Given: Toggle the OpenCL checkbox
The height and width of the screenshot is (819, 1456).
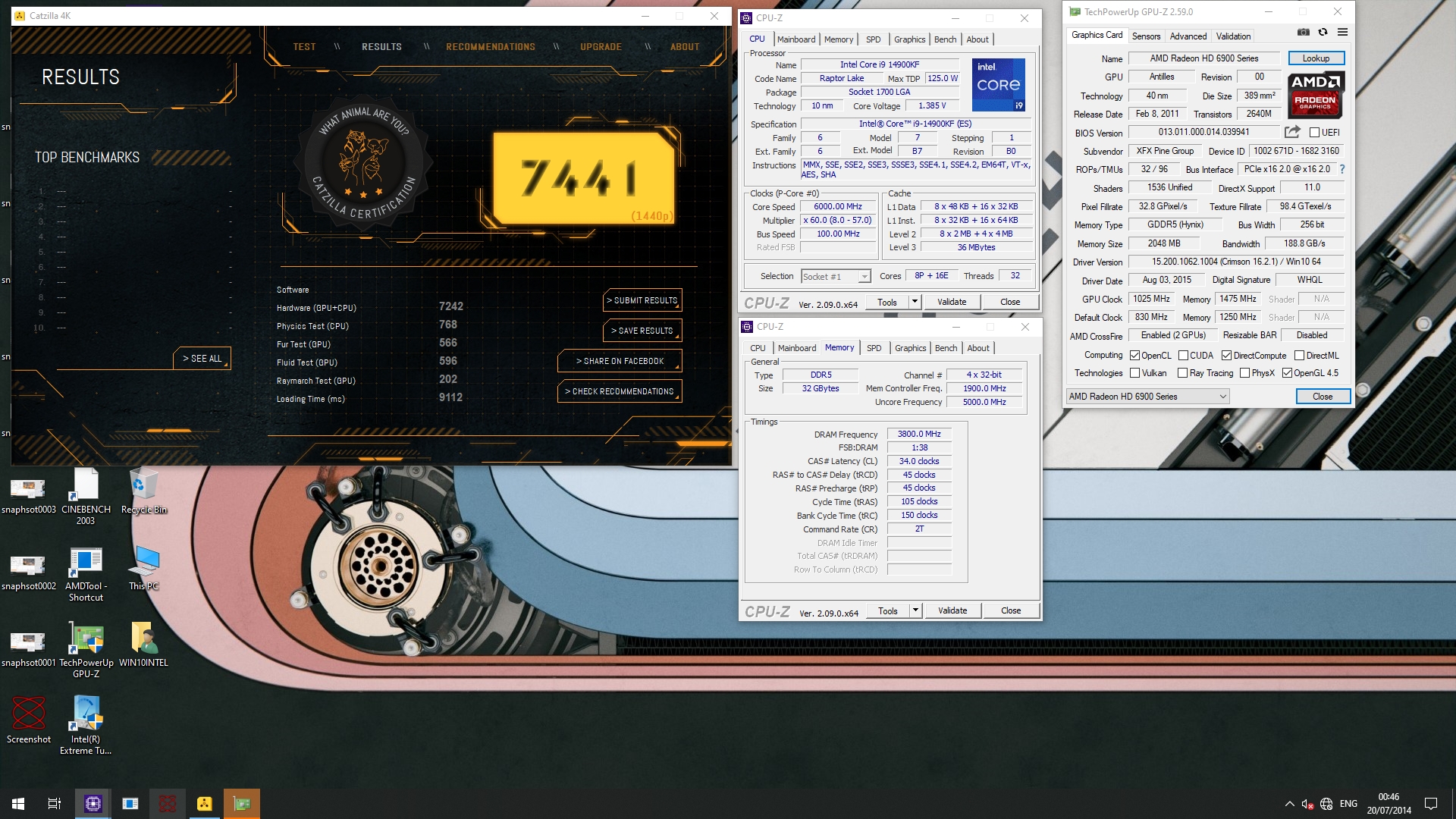Looking at the screenshot, I should coord(1134,356).
